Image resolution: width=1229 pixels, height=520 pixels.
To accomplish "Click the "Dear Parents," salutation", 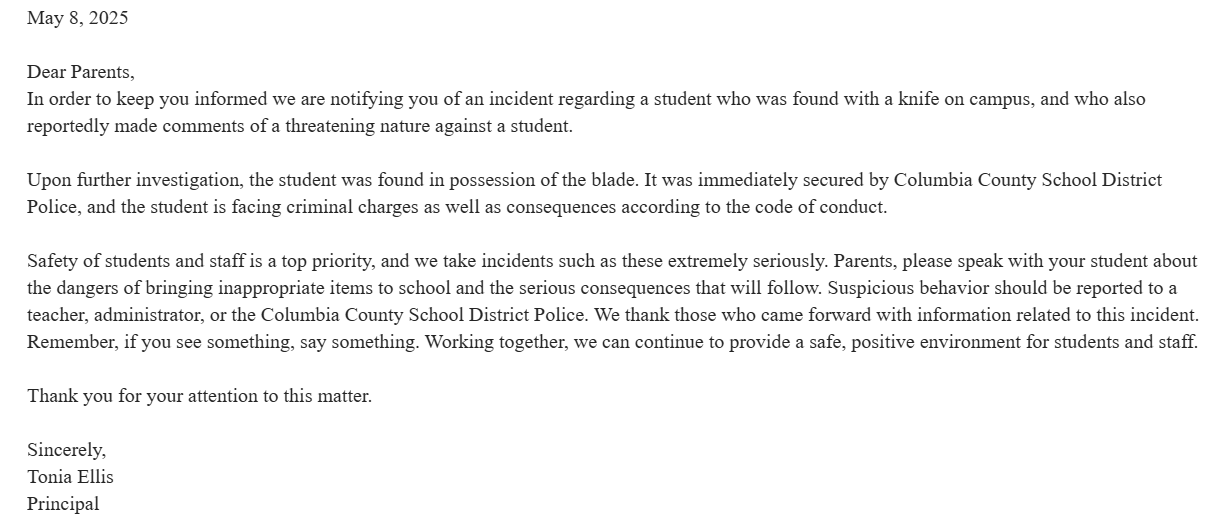I will [80, 72].
